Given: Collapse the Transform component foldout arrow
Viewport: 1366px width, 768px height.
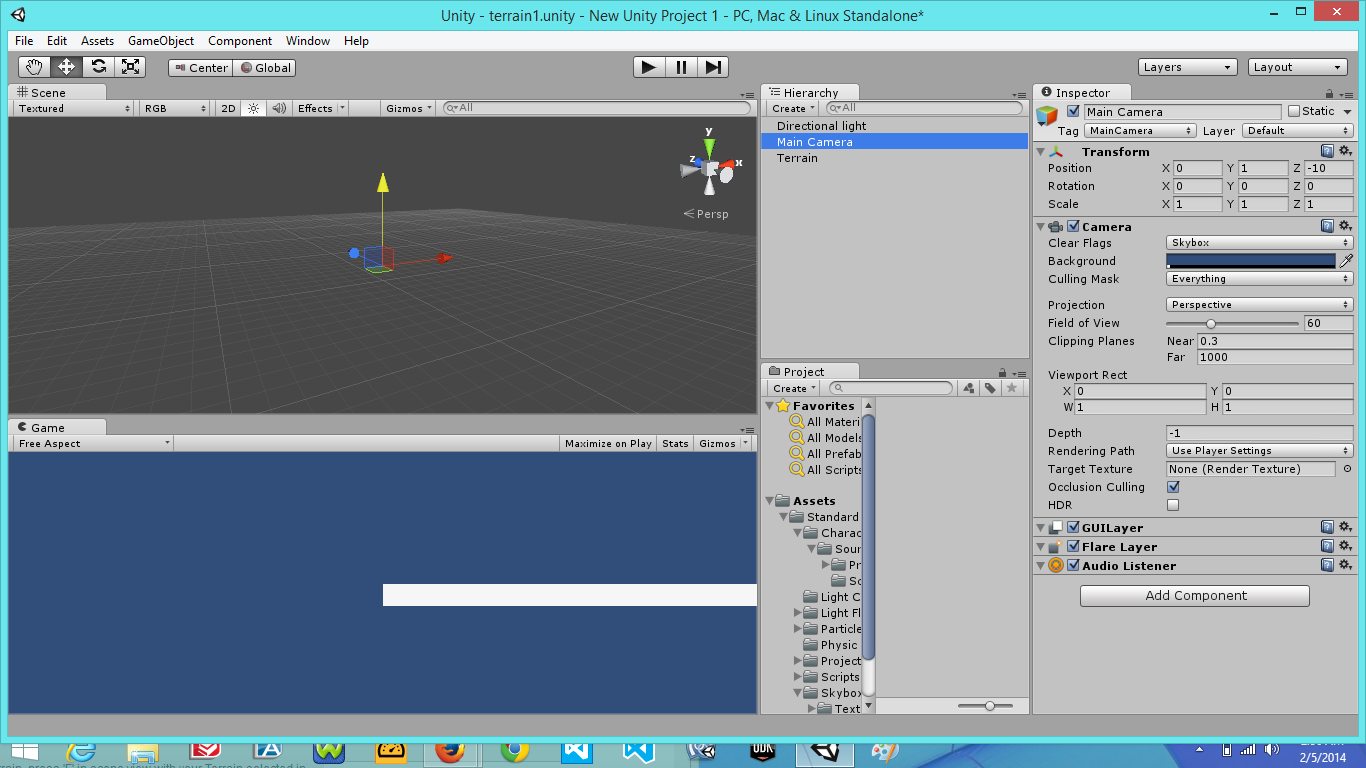Looking at the screenshot, I should point(1041,152).
